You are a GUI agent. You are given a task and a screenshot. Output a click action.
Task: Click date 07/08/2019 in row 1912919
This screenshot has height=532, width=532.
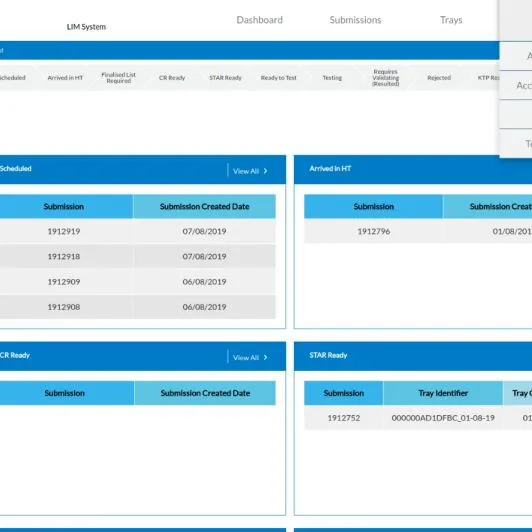click(x=204, y=231)
